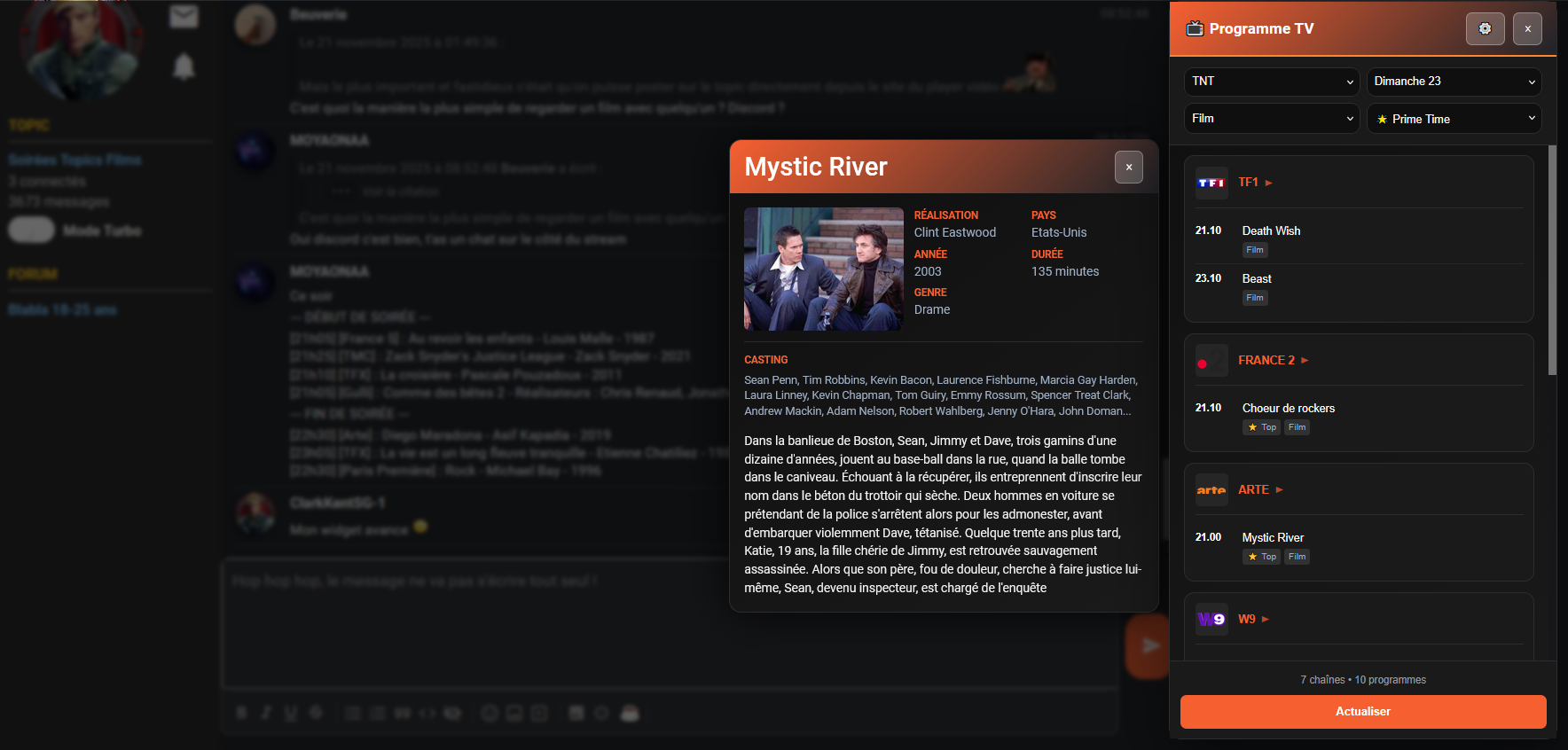Click the Top star tag under Mystic River

tap(1262, 558)
